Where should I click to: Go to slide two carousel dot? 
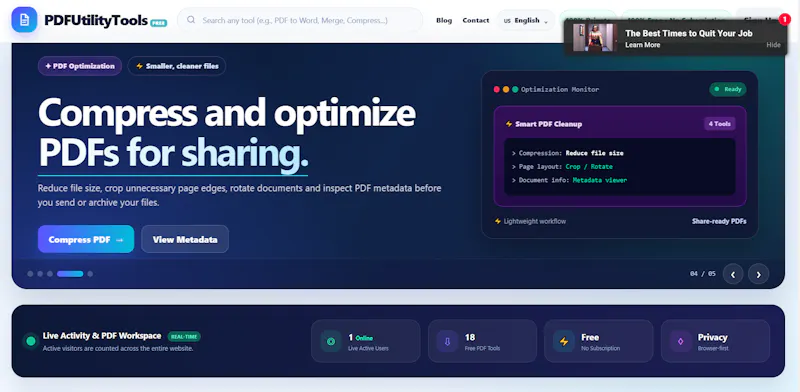[40, 274]
